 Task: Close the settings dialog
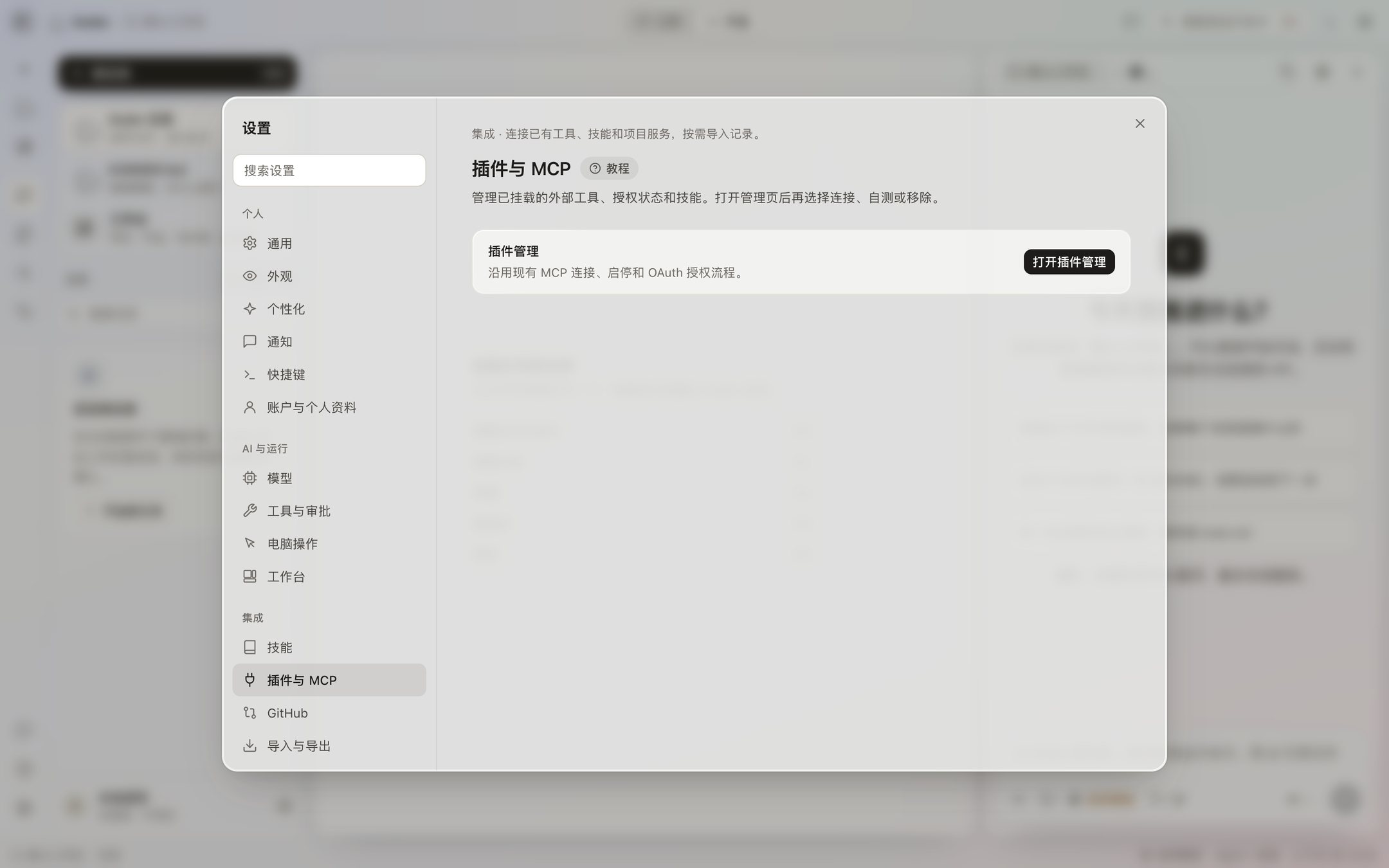click(1139, 123)
